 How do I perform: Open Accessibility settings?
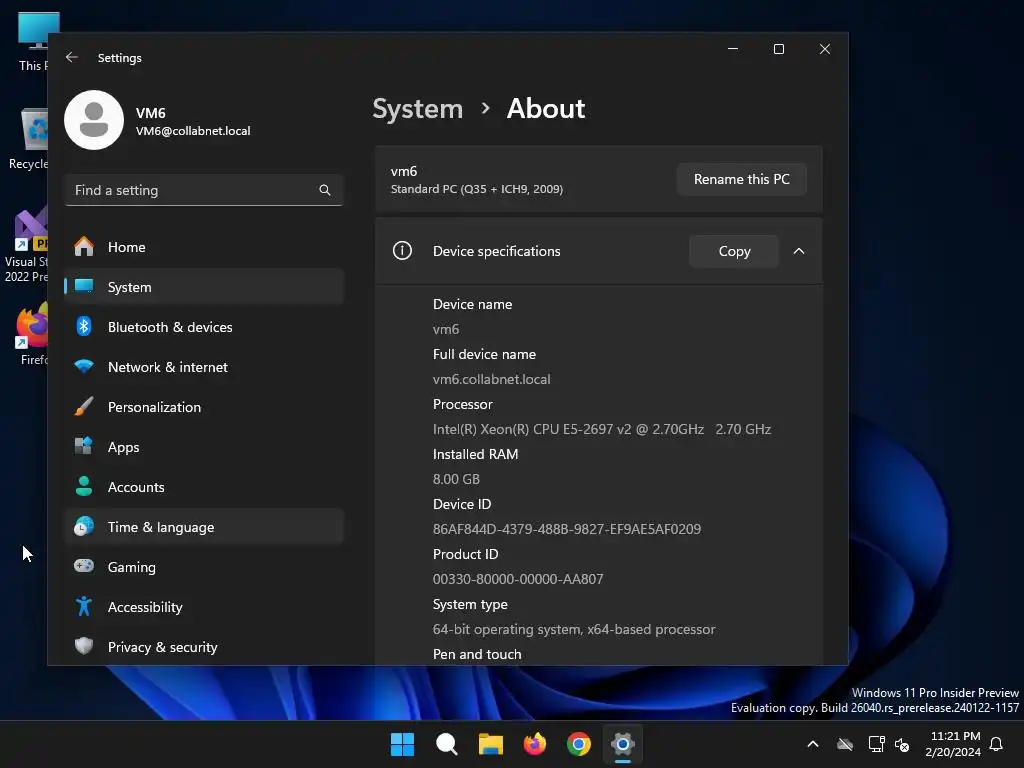pos(204,607)
